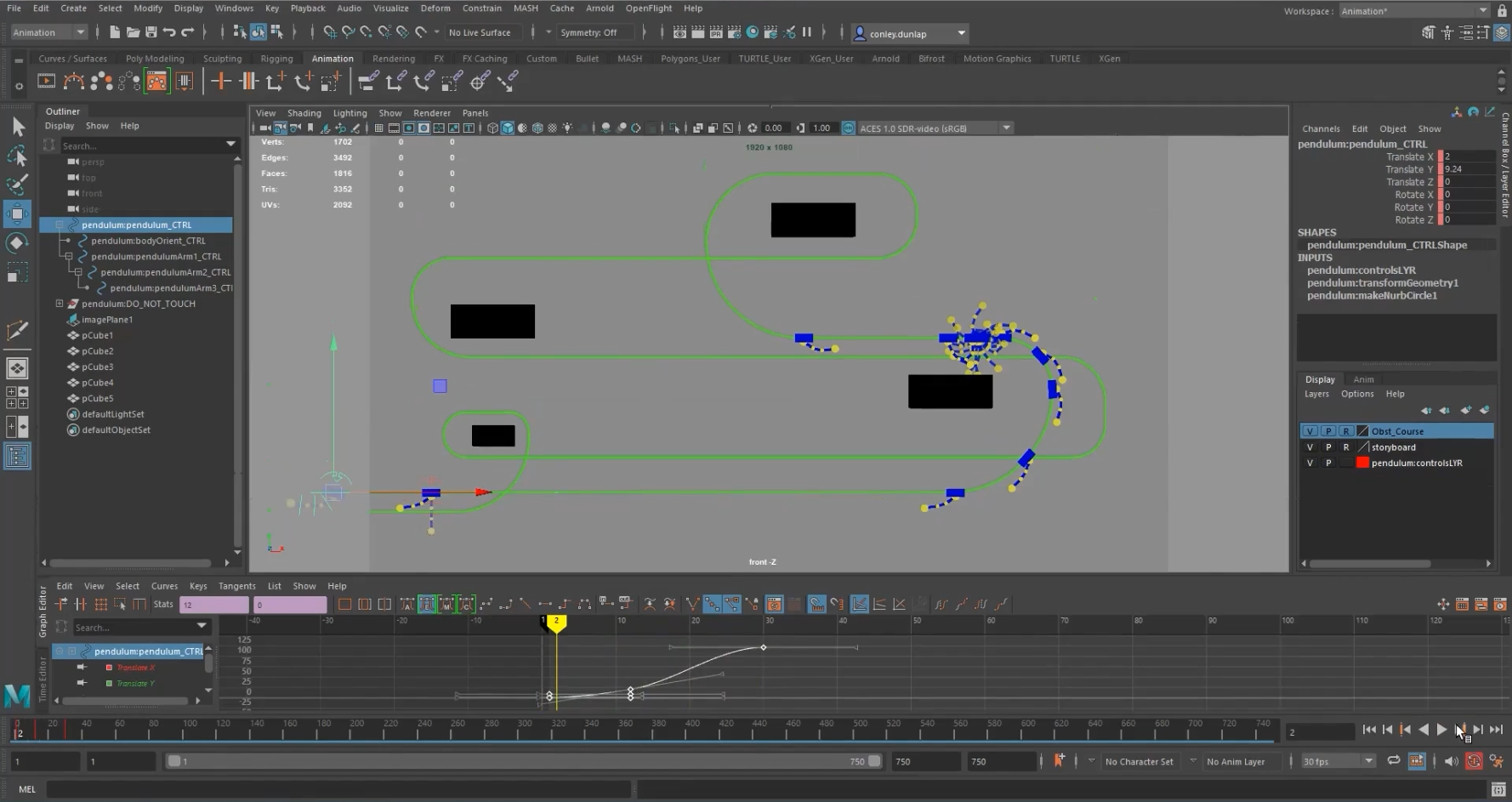The width and height of the screenshot is (1512, 802).
Task: Switch to the Rendering shelf tab
Action: [x=394, y=59]
